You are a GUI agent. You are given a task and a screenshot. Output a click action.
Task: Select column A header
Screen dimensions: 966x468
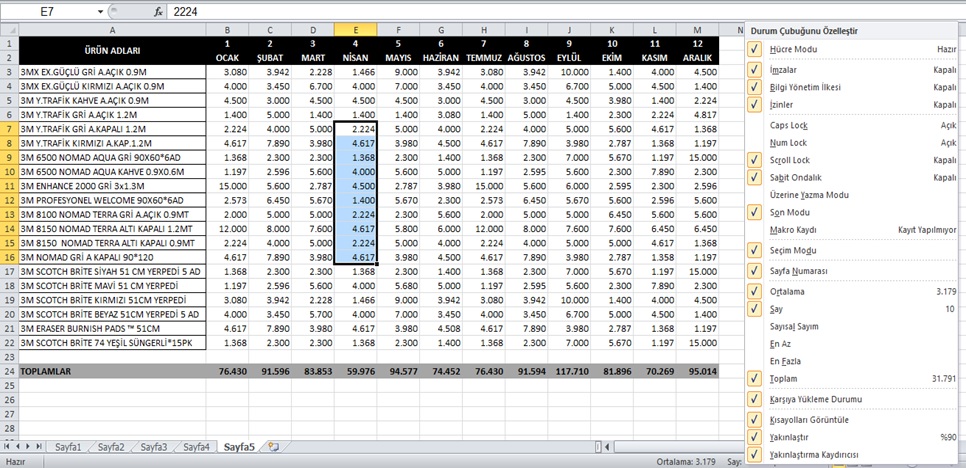click(x=112, y=30)
